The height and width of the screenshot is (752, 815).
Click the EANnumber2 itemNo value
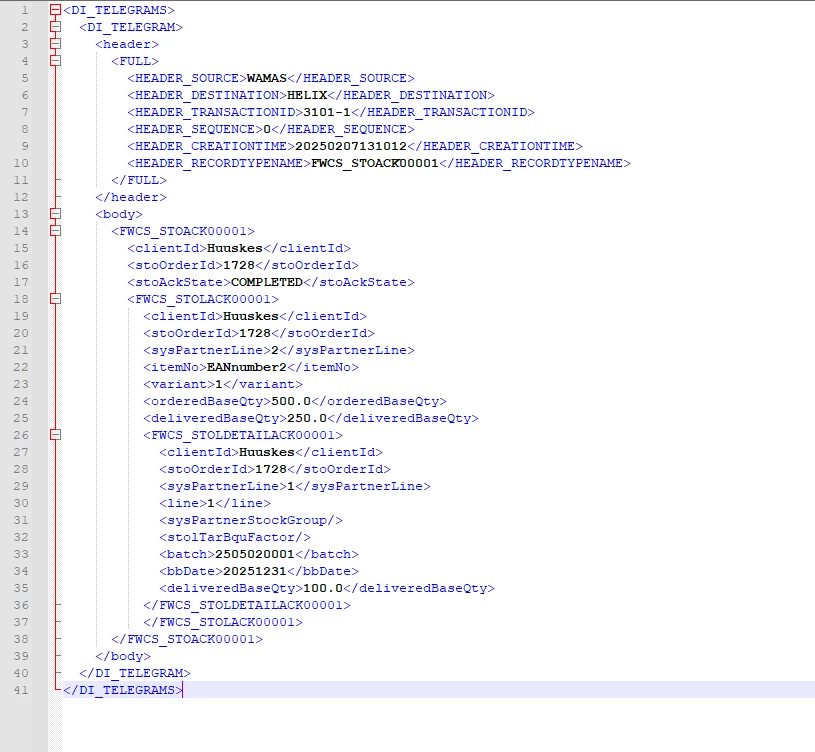click(x=247, y=367)
